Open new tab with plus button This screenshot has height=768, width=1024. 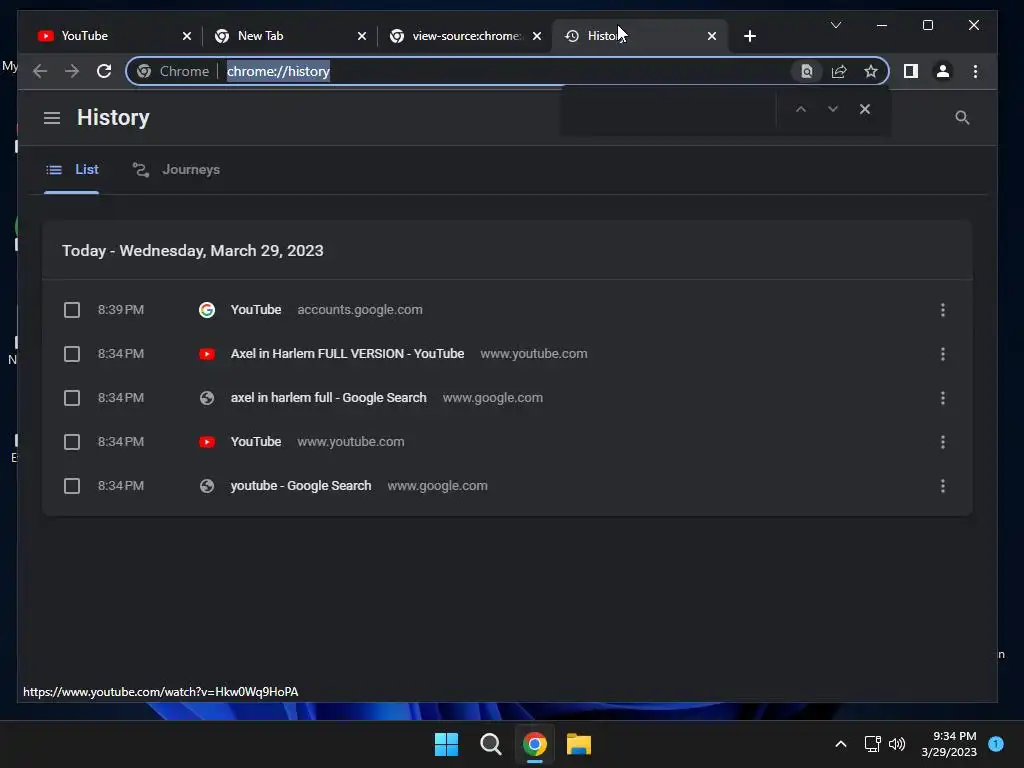(x=750, y=36)
